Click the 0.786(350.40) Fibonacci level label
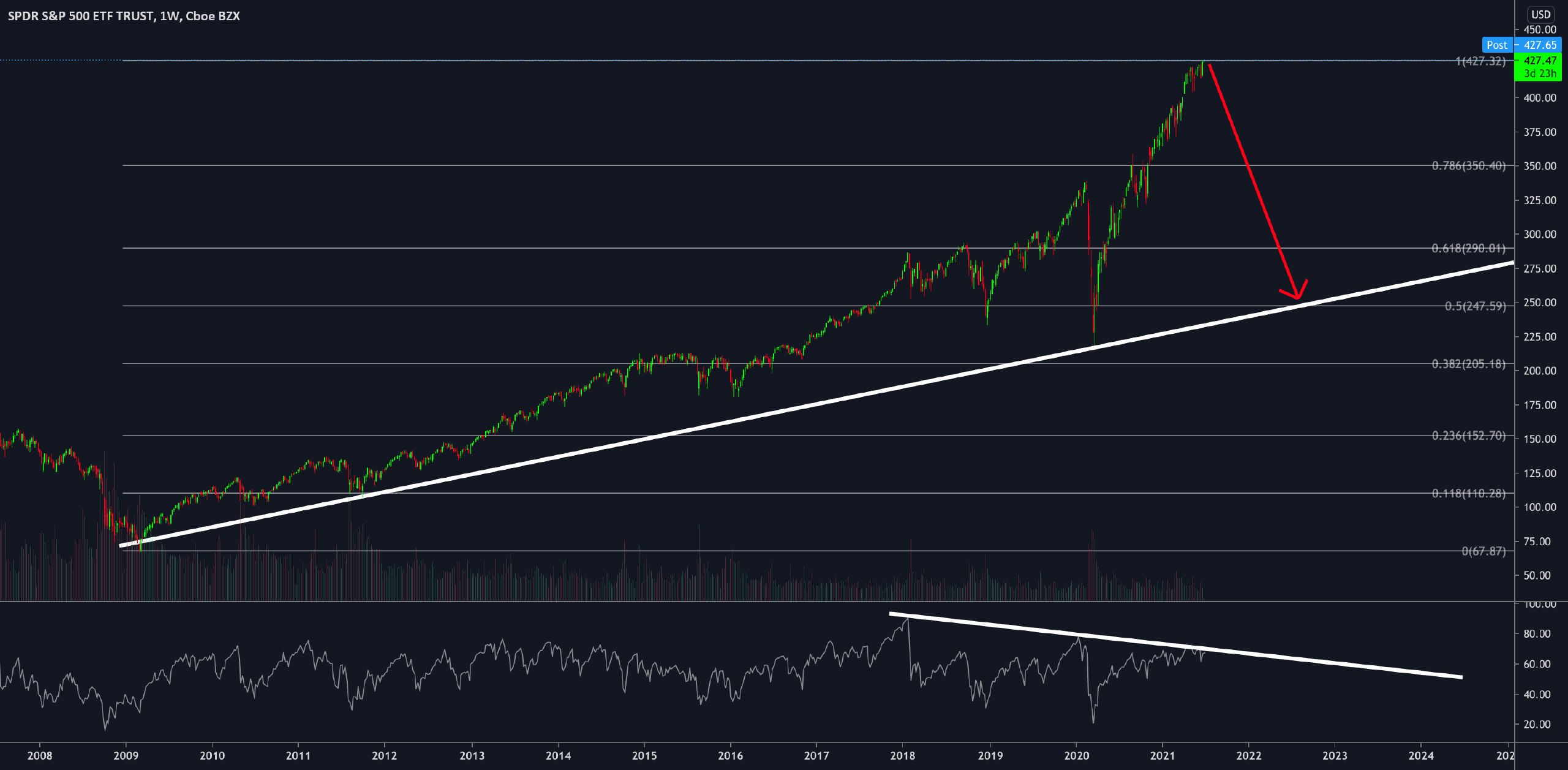 coord(1468,166)
